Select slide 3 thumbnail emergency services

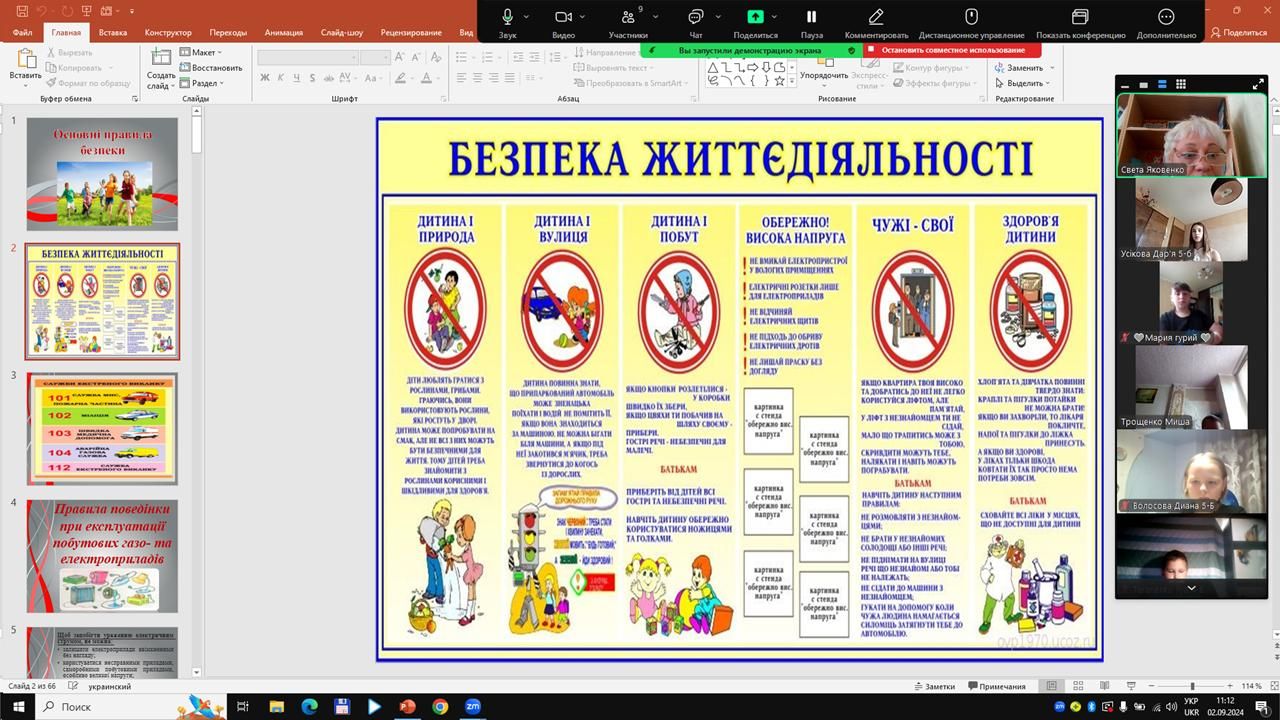(x=102, y=429)
